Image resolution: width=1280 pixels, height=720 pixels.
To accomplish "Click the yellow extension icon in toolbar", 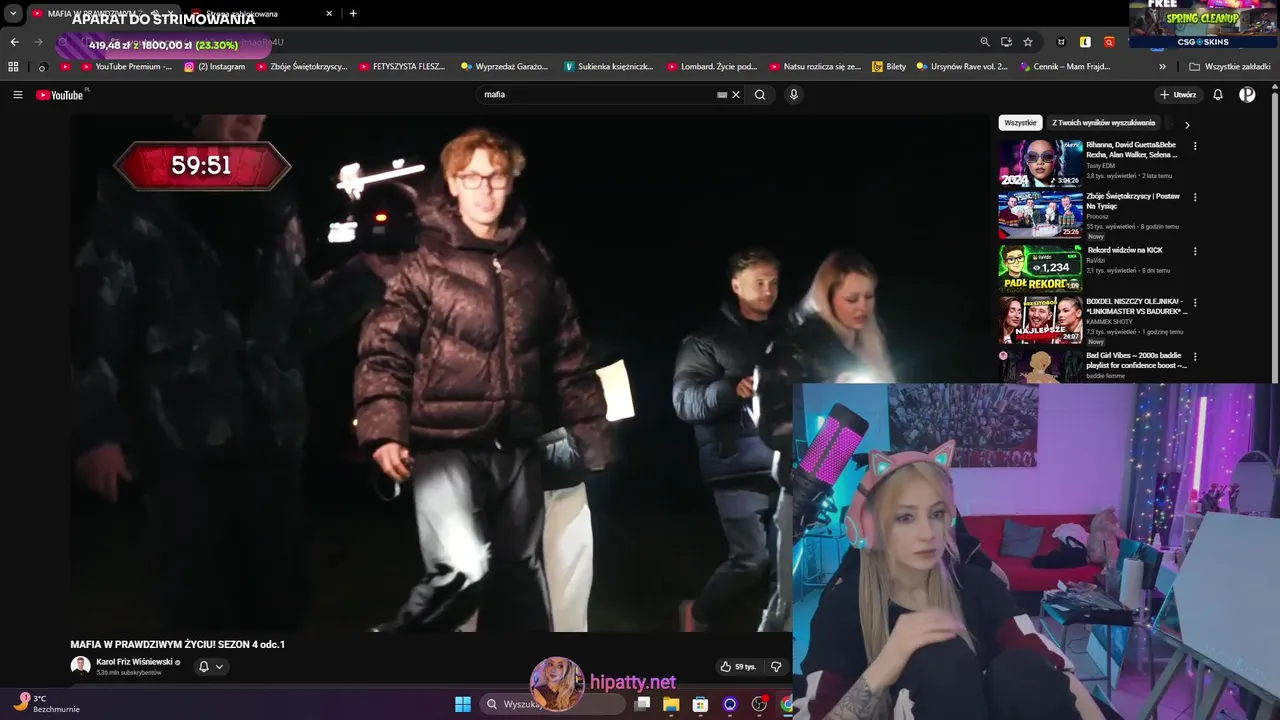I will click(x=1085, y=42).
